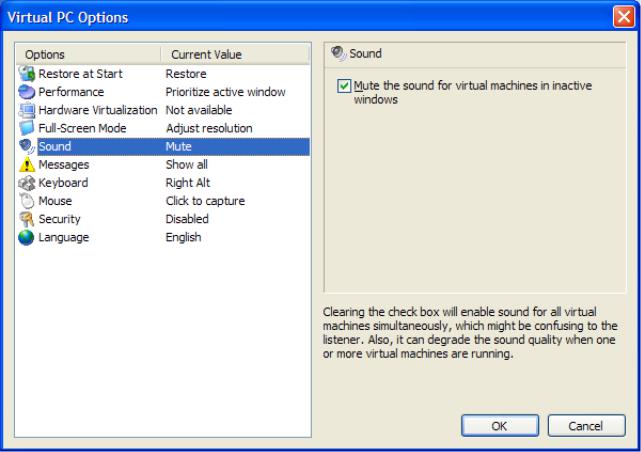Viewport: 641px width, 452px height.
Task: Confirm changes with the OK button
Action: pos(500,425)
